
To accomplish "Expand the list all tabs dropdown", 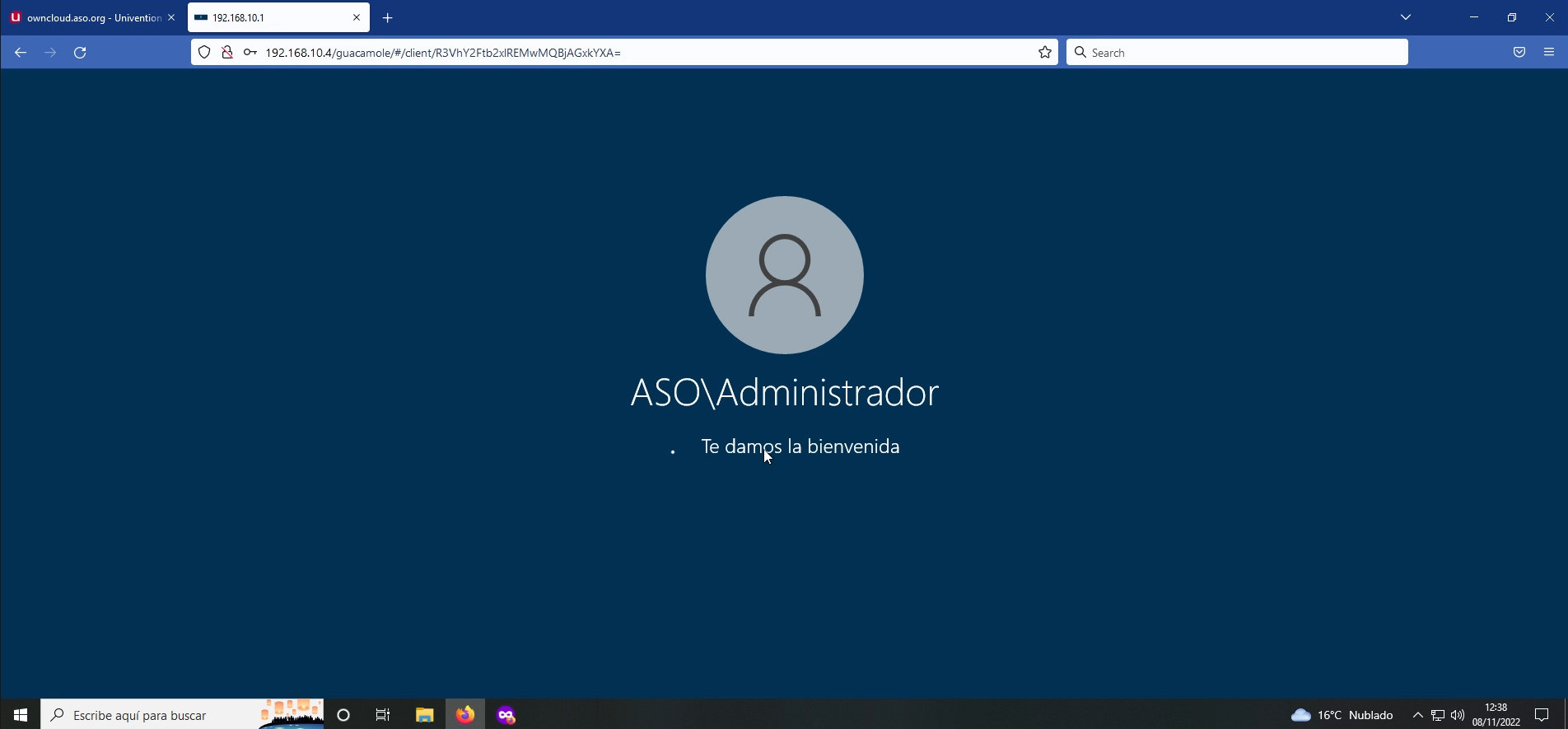I will click(1405, 17).
